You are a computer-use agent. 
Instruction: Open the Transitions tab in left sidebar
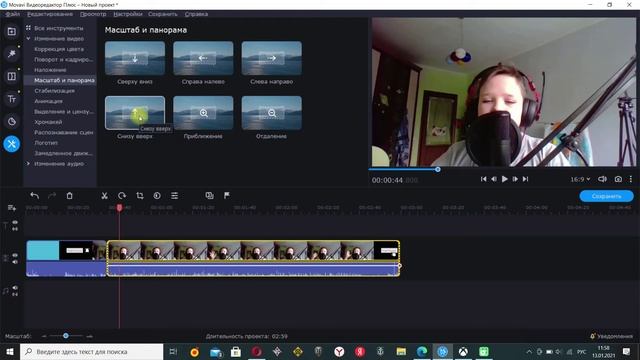click(11, 76)
